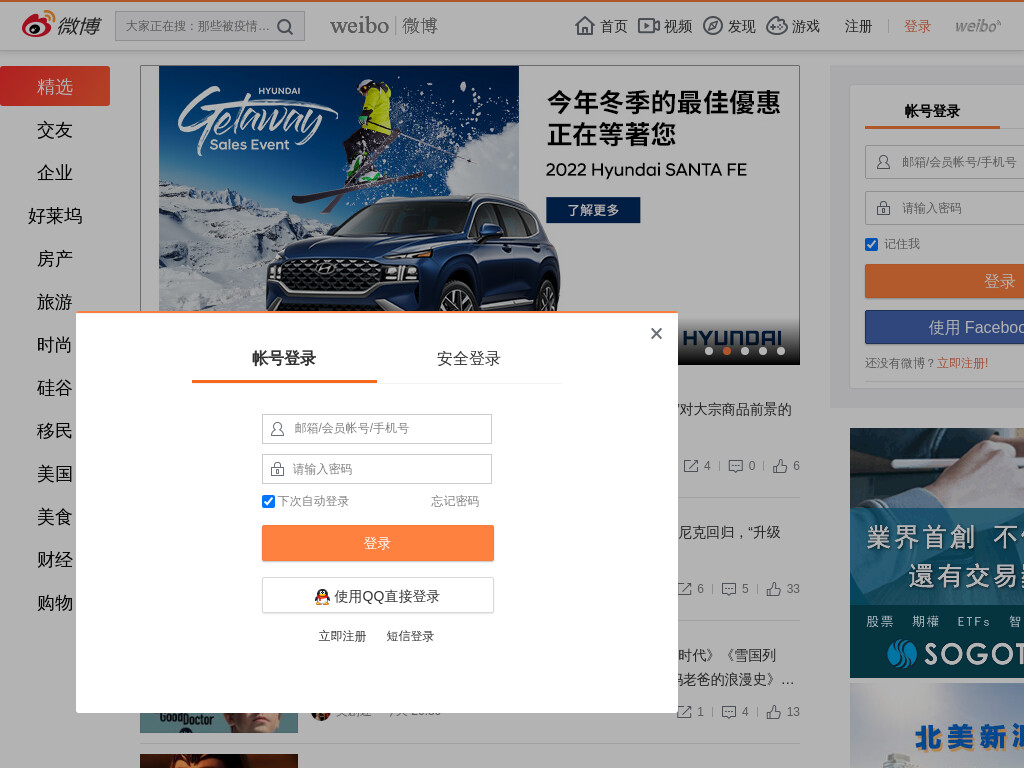The image size is (1024, 768).
Task: Click sidebar orange 登录 button
Action: pos(944,281)
